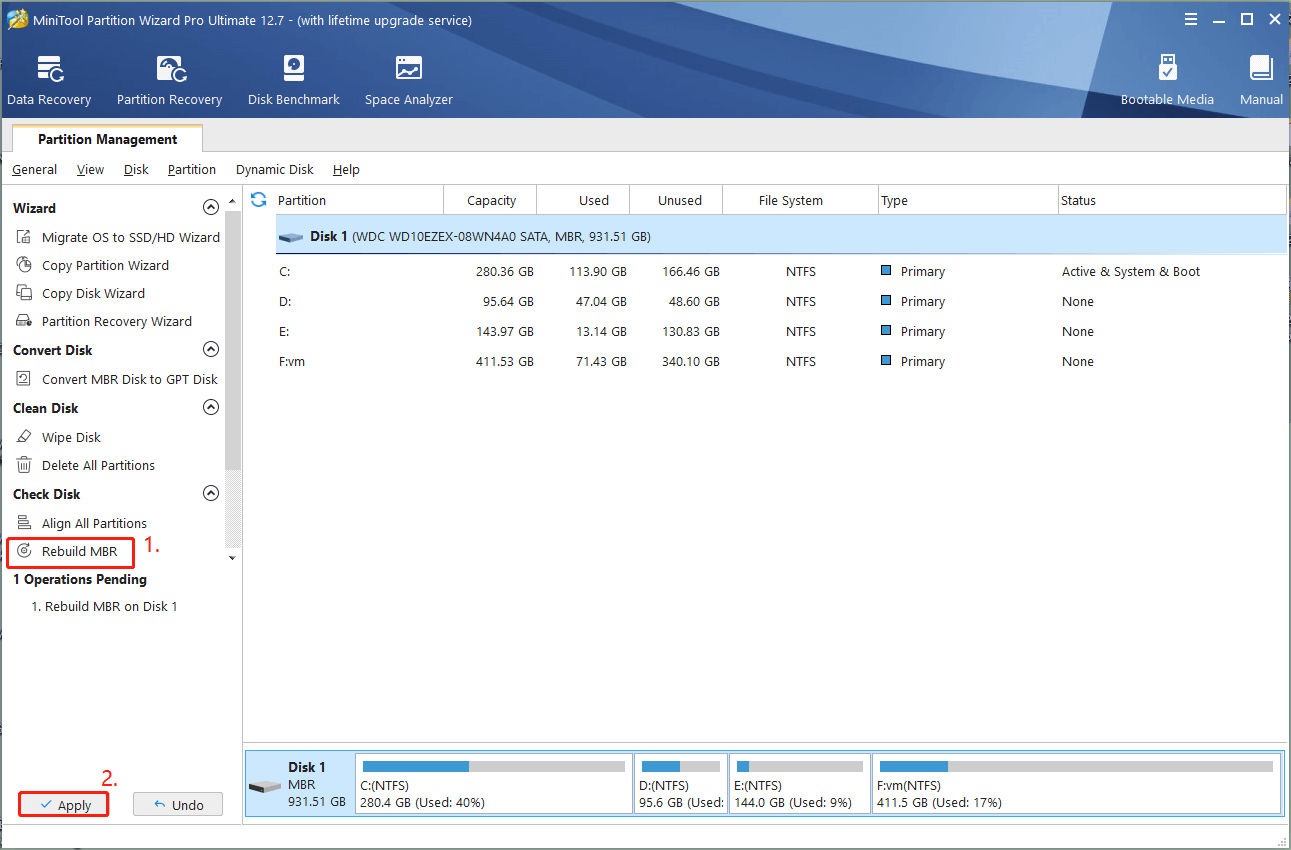Open Space Analyzer tool
1291x850 pixels.
pyautogui.click(x=408, y=81)
